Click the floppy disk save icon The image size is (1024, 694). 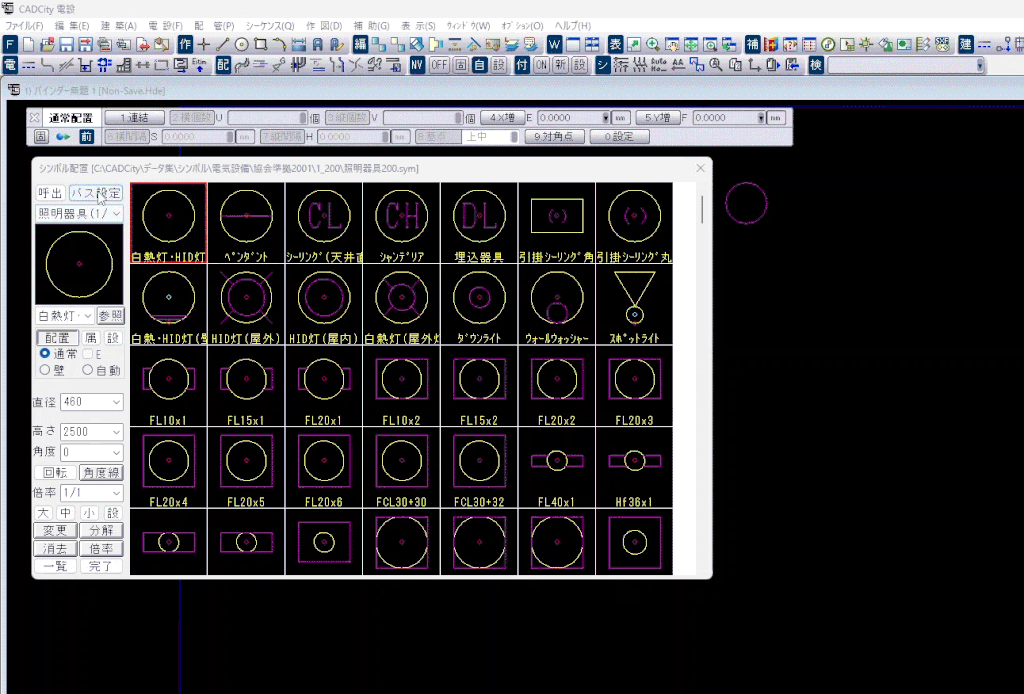(66, 45)
